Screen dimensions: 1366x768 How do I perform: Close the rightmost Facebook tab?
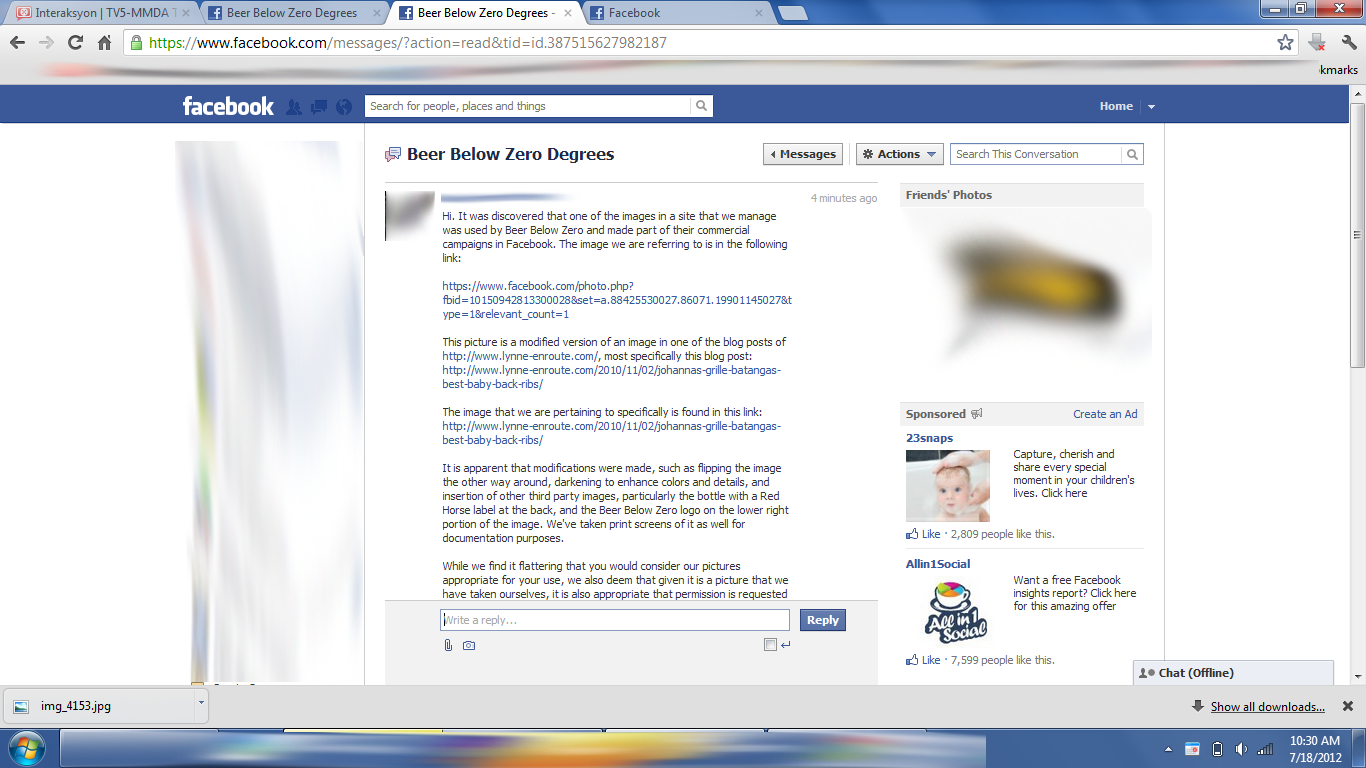click(x=758, y=13)
